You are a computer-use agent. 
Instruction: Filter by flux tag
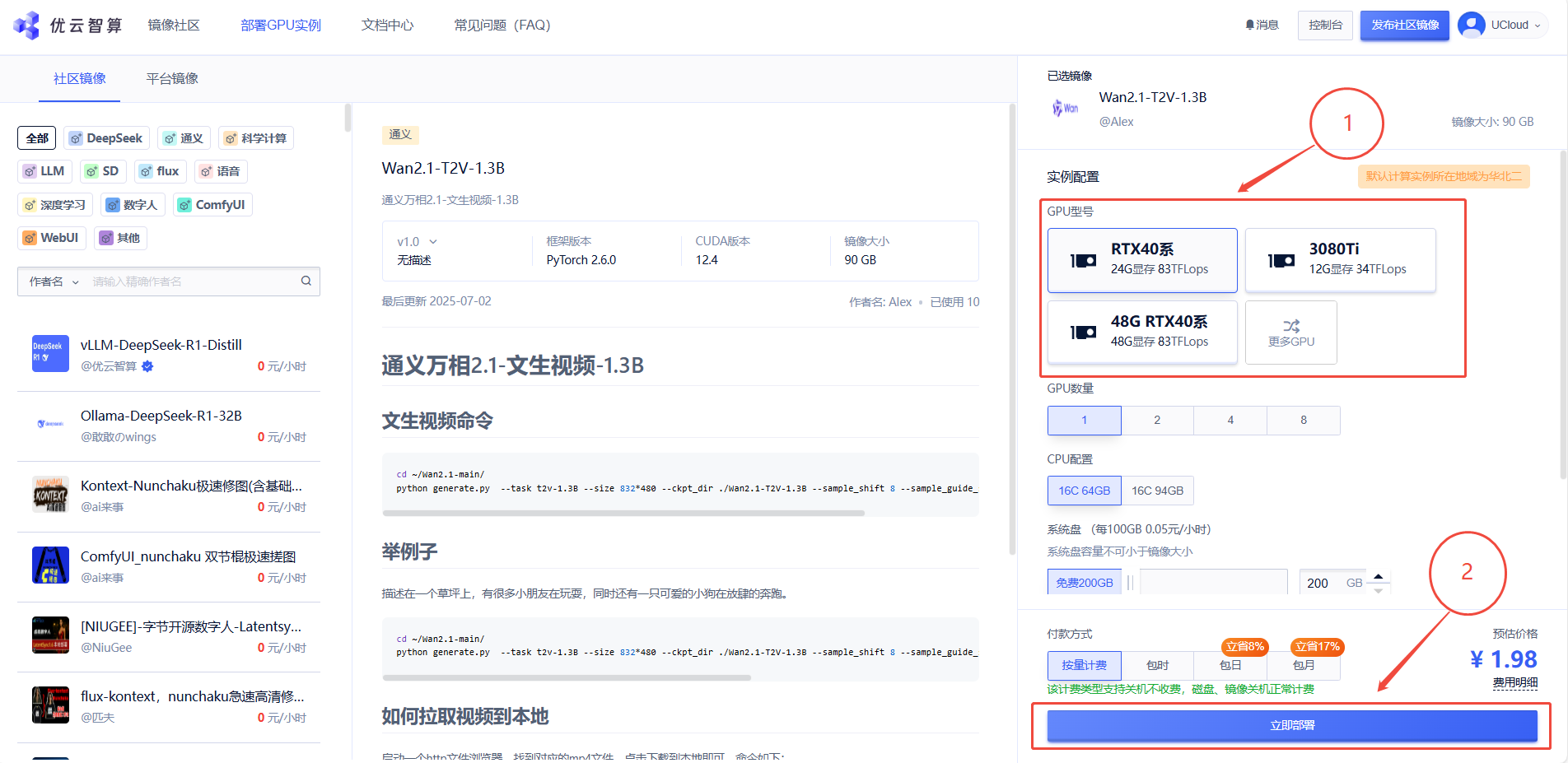[160, 171]
